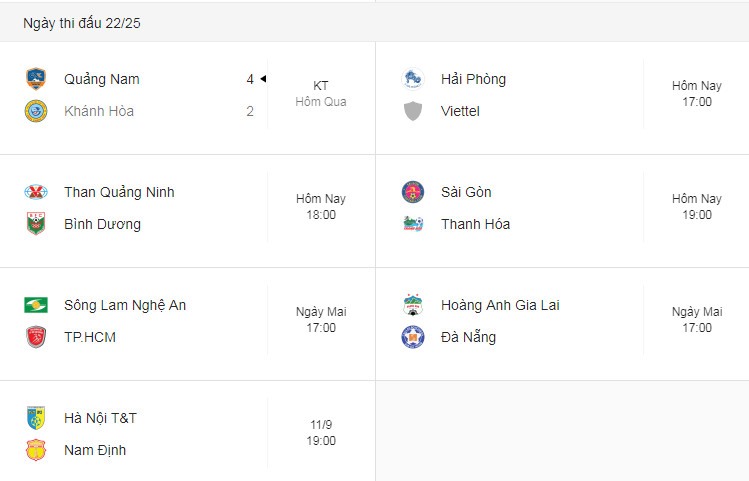Screen dimensions: 749x481
Task: Click the Hoàng Anh Gia Lai logo
Action: point(413,305)
